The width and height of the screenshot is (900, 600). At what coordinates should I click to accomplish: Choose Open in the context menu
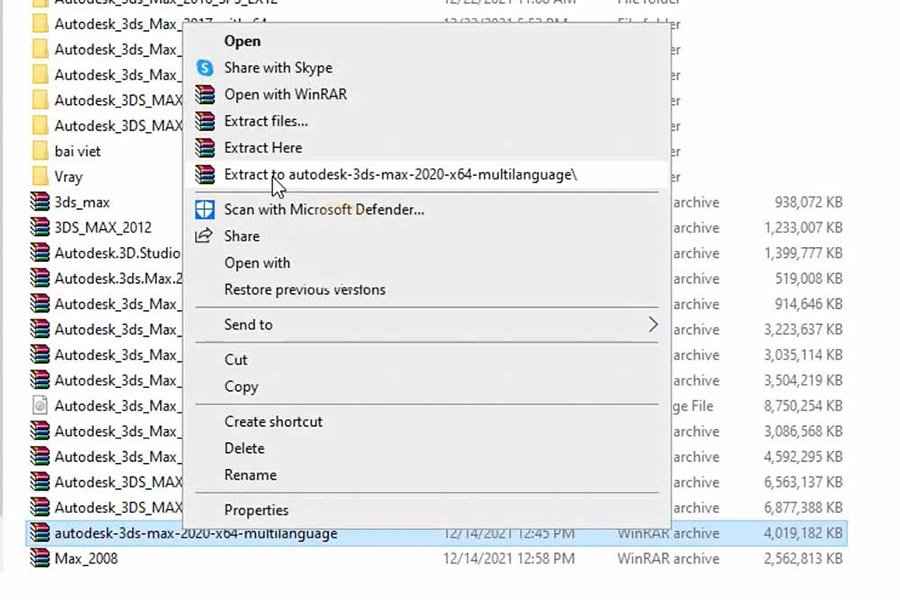(x=242, y=41)
